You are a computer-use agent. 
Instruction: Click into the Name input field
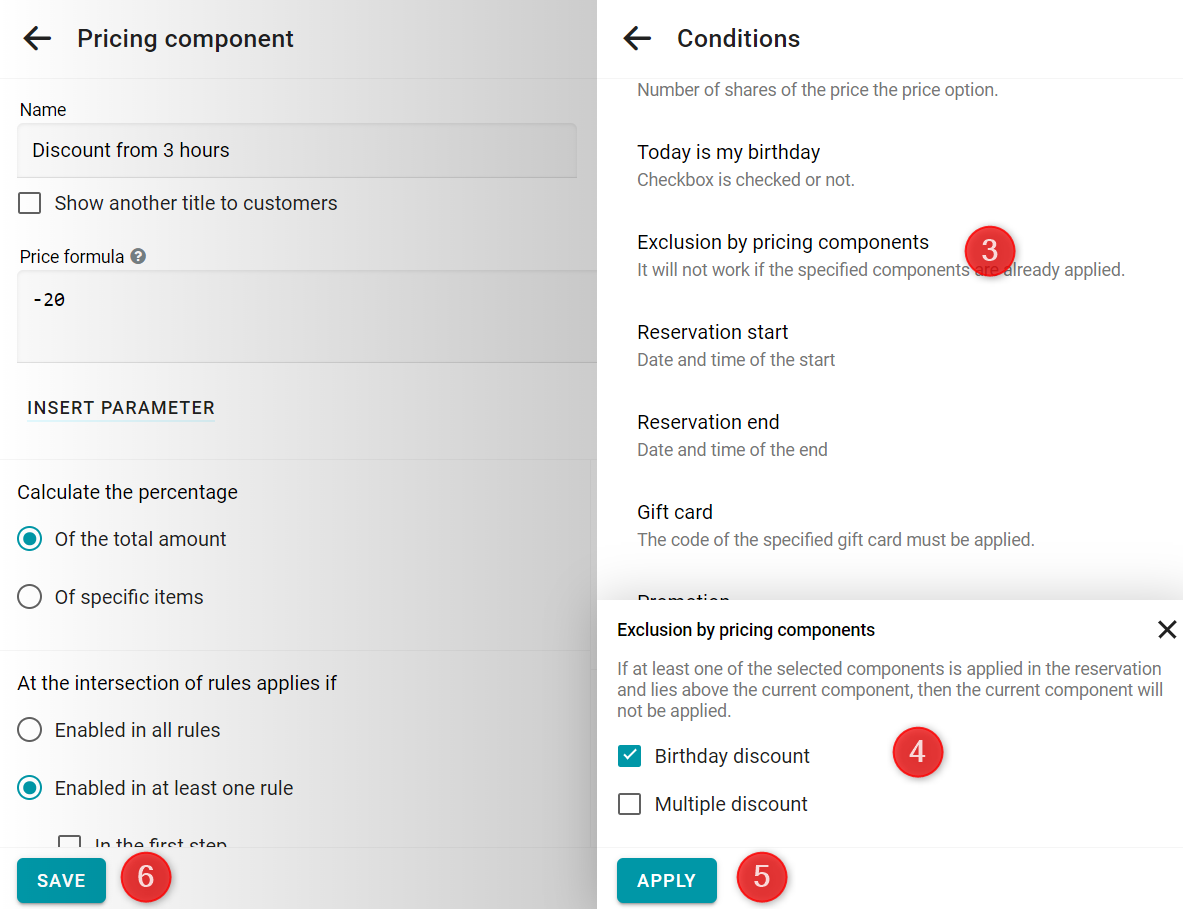click(x=297, y=151)
